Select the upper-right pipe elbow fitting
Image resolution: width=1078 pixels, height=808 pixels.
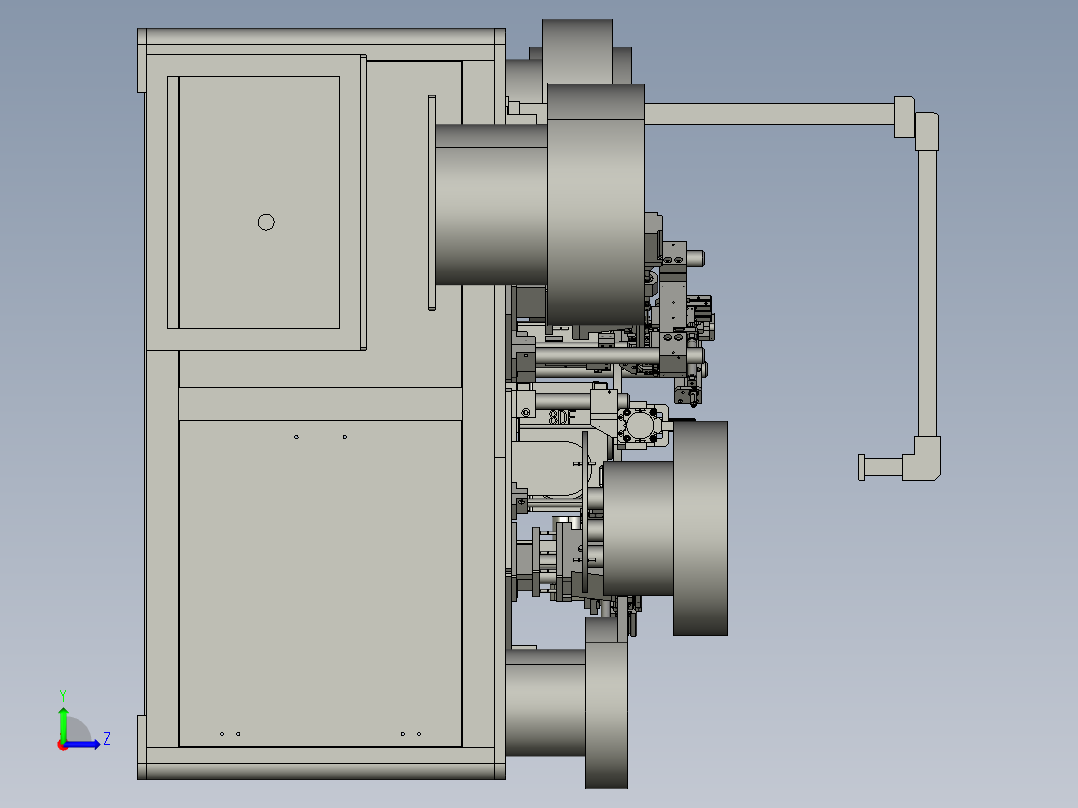[x=926, y=131]
